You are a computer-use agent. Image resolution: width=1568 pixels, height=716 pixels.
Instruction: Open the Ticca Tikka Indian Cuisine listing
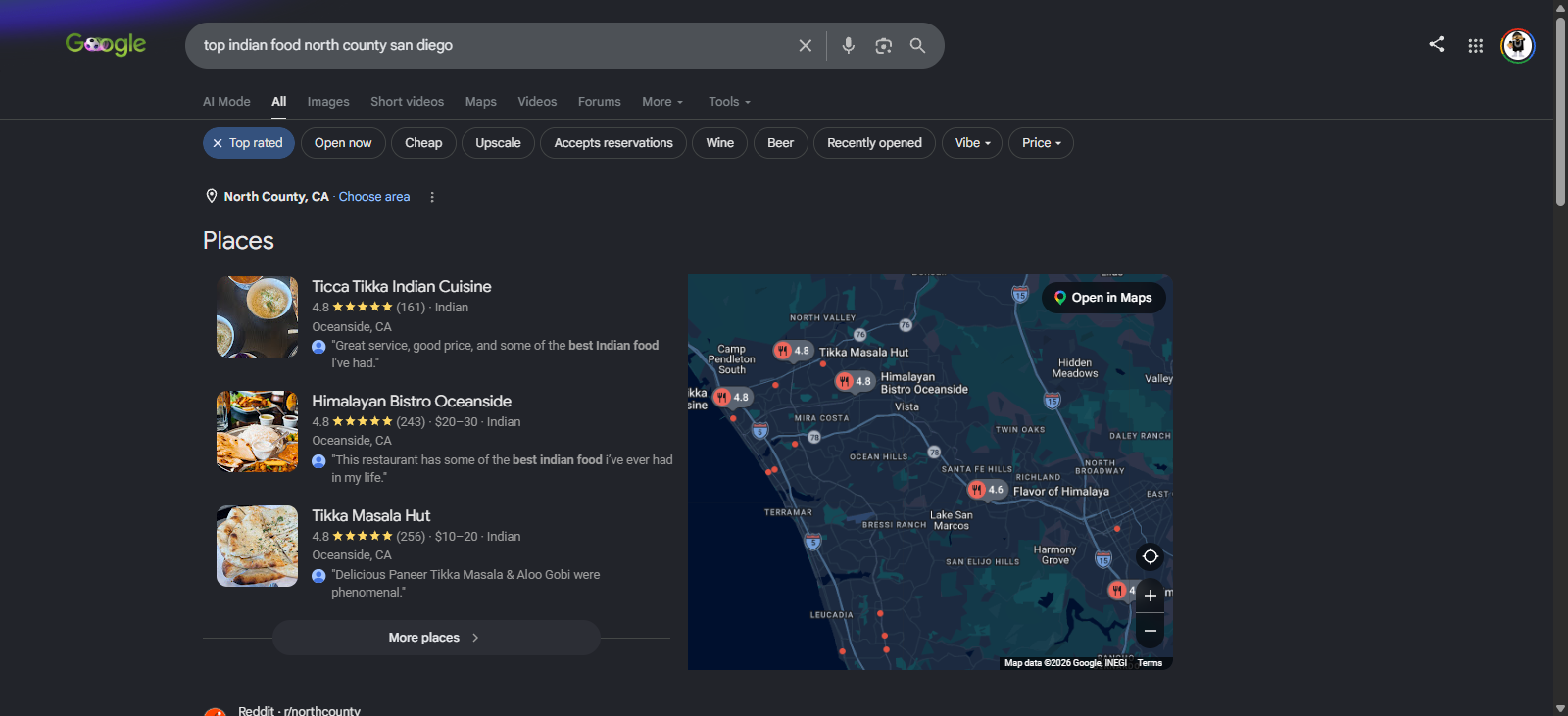coord(402,287)
